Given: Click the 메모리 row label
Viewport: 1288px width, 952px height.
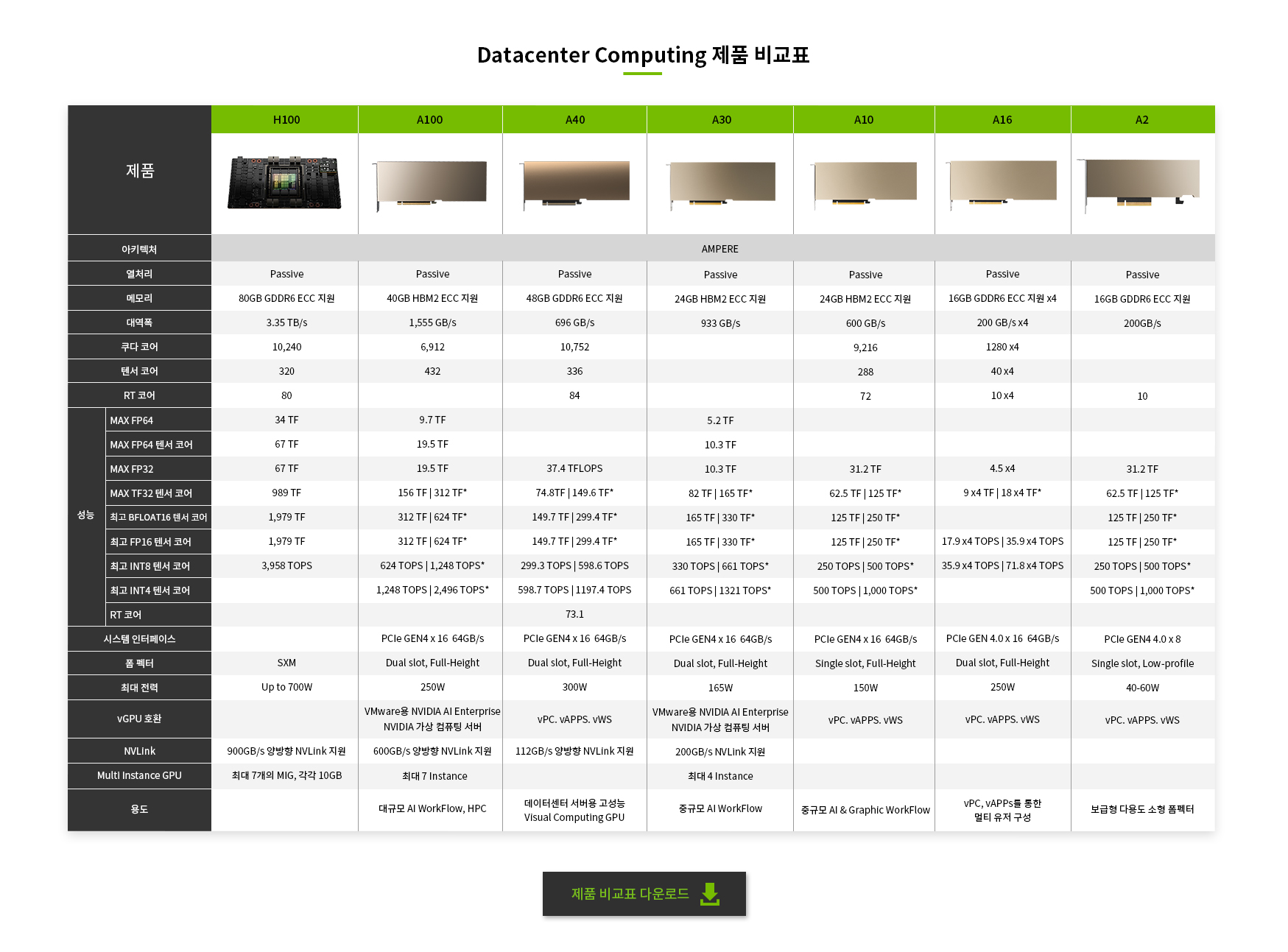Looking at the screenshot, I should (x=140, y=298).
